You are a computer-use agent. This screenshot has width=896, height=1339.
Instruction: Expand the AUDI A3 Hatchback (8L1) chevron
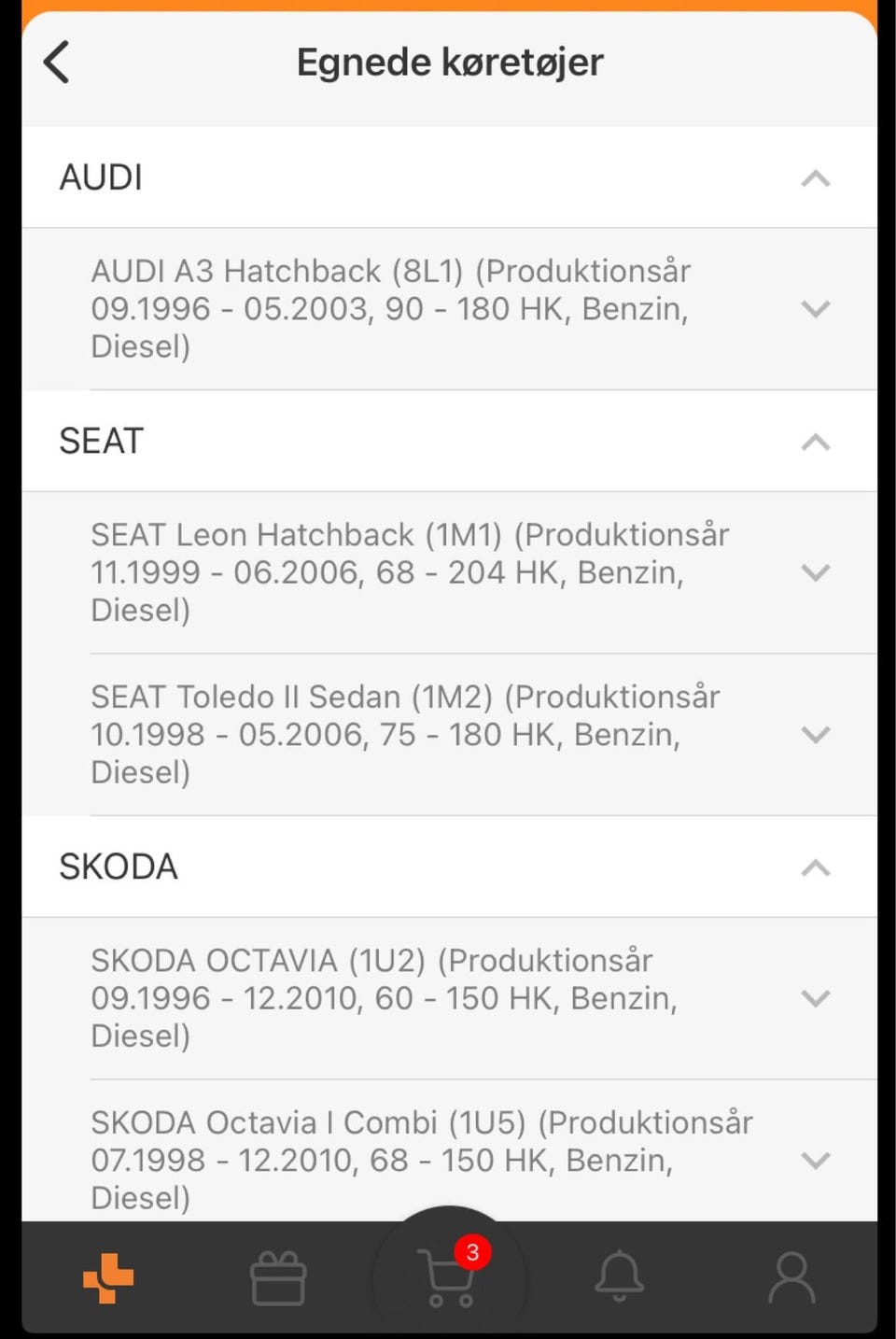click(x=816, y=309)
